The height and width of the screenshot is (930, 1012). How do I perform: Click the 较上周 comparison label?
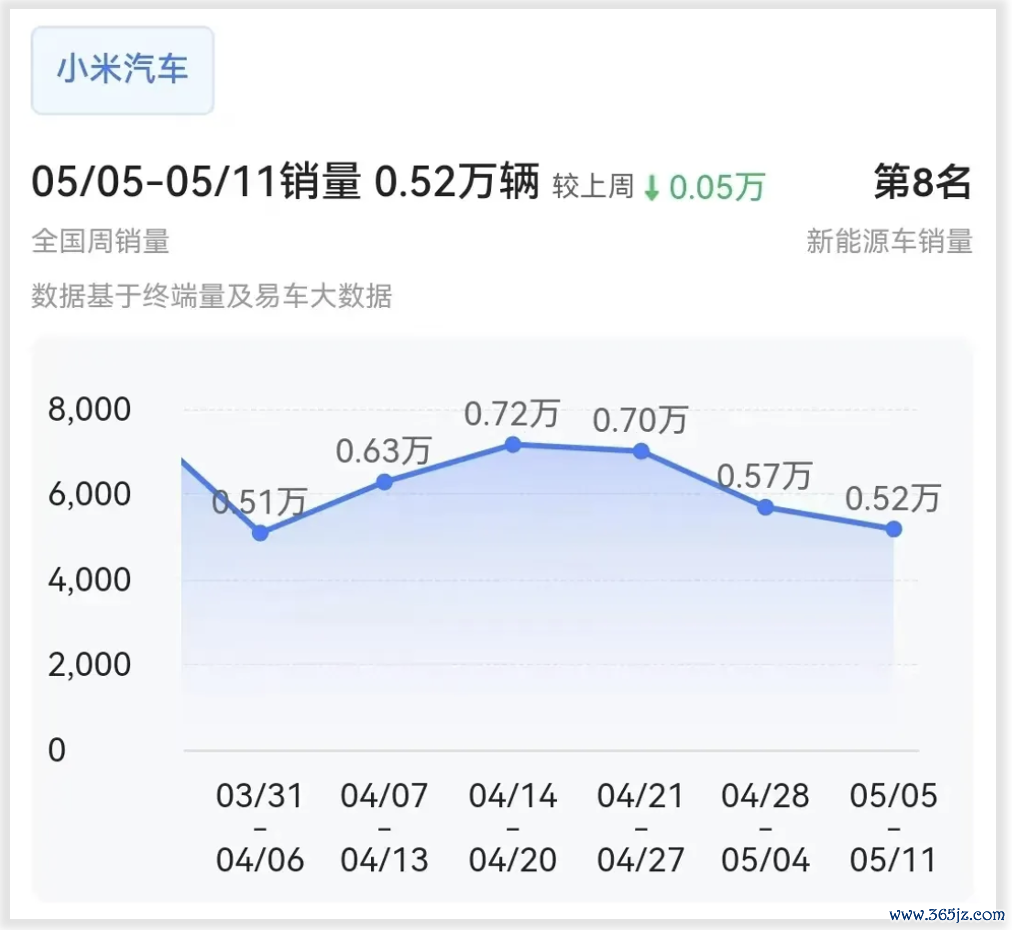point(593,187)
